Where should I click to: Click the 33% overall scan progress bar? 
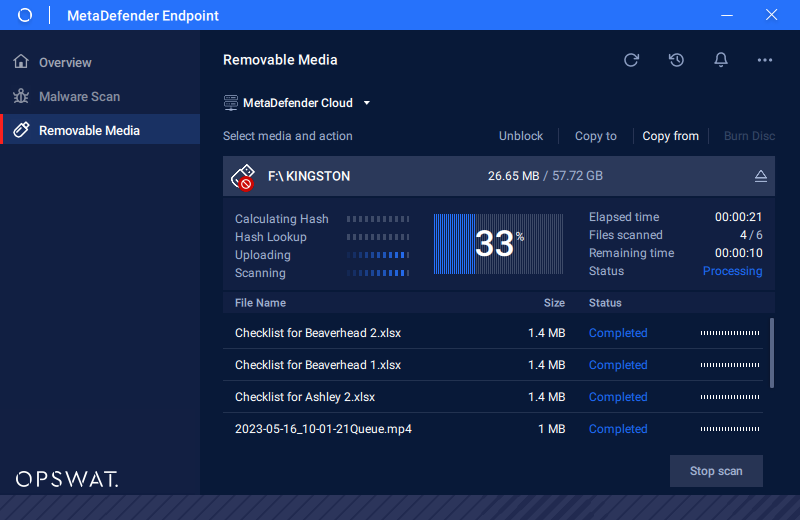[498, 244]
